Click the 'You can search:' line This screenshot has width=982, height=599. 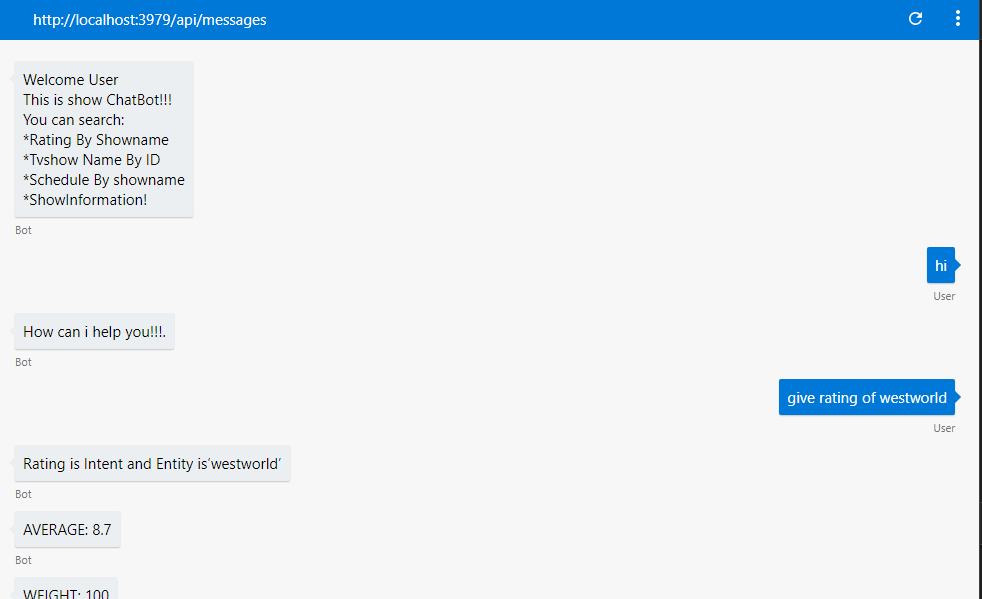pyautogui.click(x=74, y=120)
